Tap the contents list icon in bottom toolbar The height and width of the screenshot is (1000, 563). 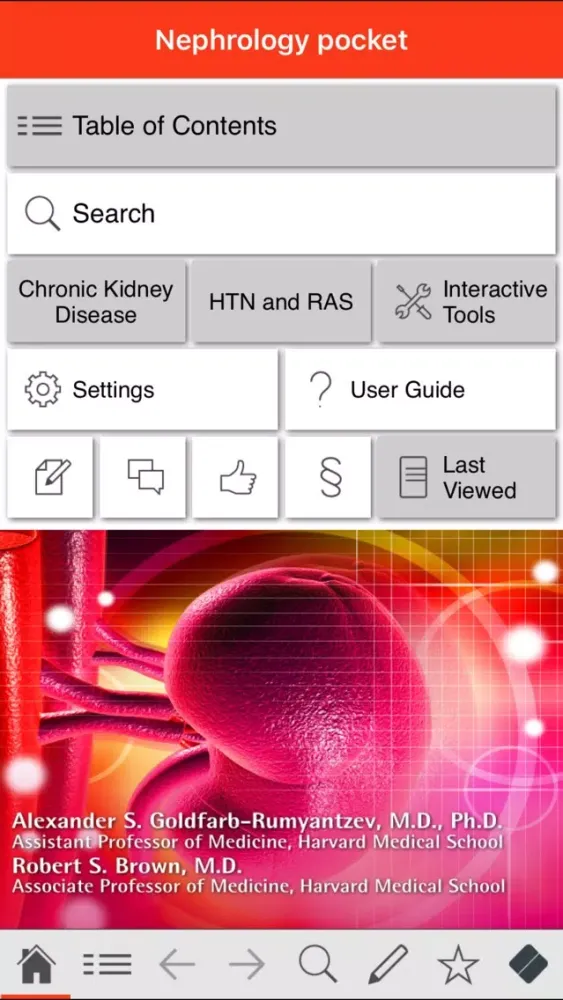pos(106,964)
